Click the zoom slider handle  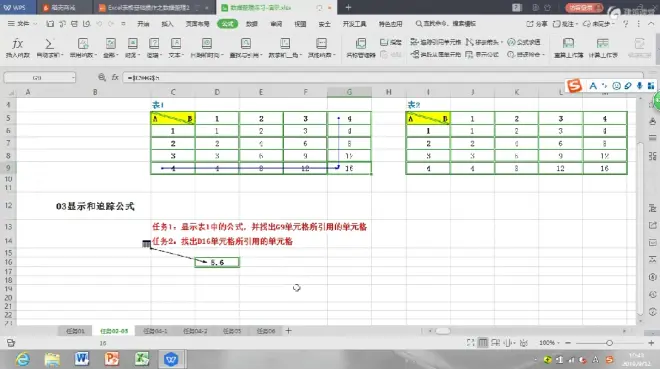[x=609, y=343]
